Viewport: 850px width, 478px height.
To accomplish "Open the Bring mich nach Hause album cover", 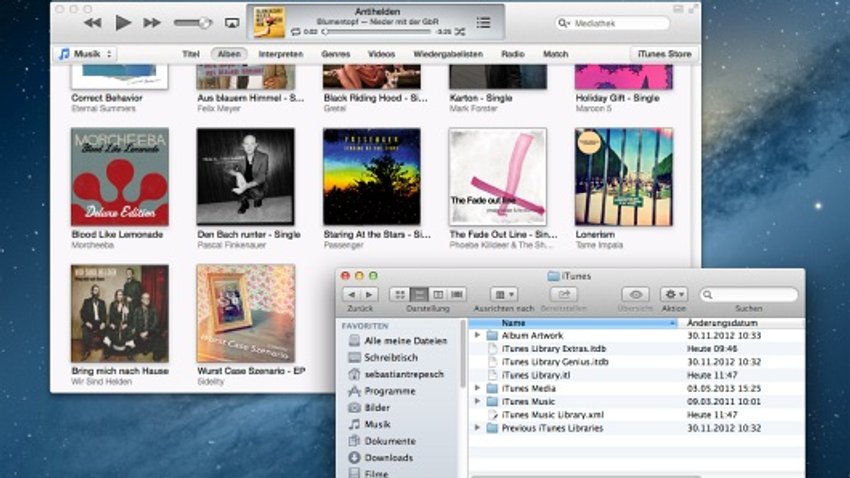I will (120, 313).
